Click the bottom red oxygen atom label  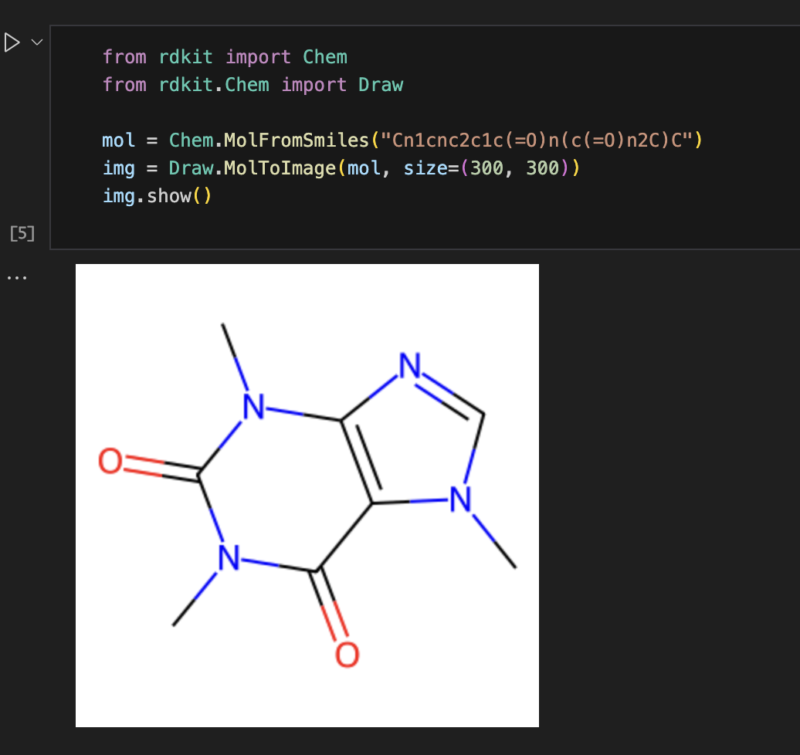click(347, 655)
